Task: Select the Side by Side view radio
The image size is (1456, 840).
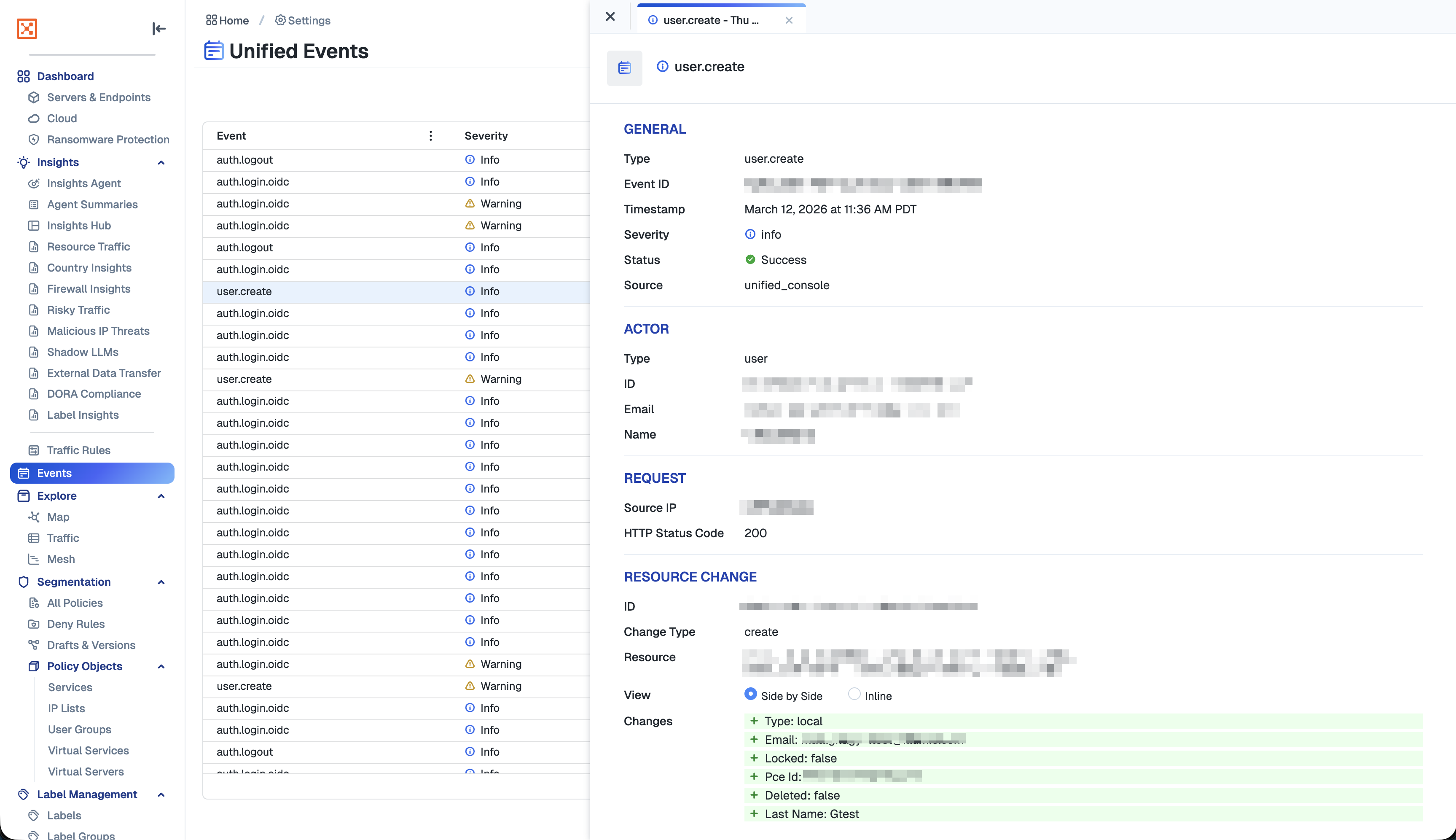Action: tap(750, 694)
